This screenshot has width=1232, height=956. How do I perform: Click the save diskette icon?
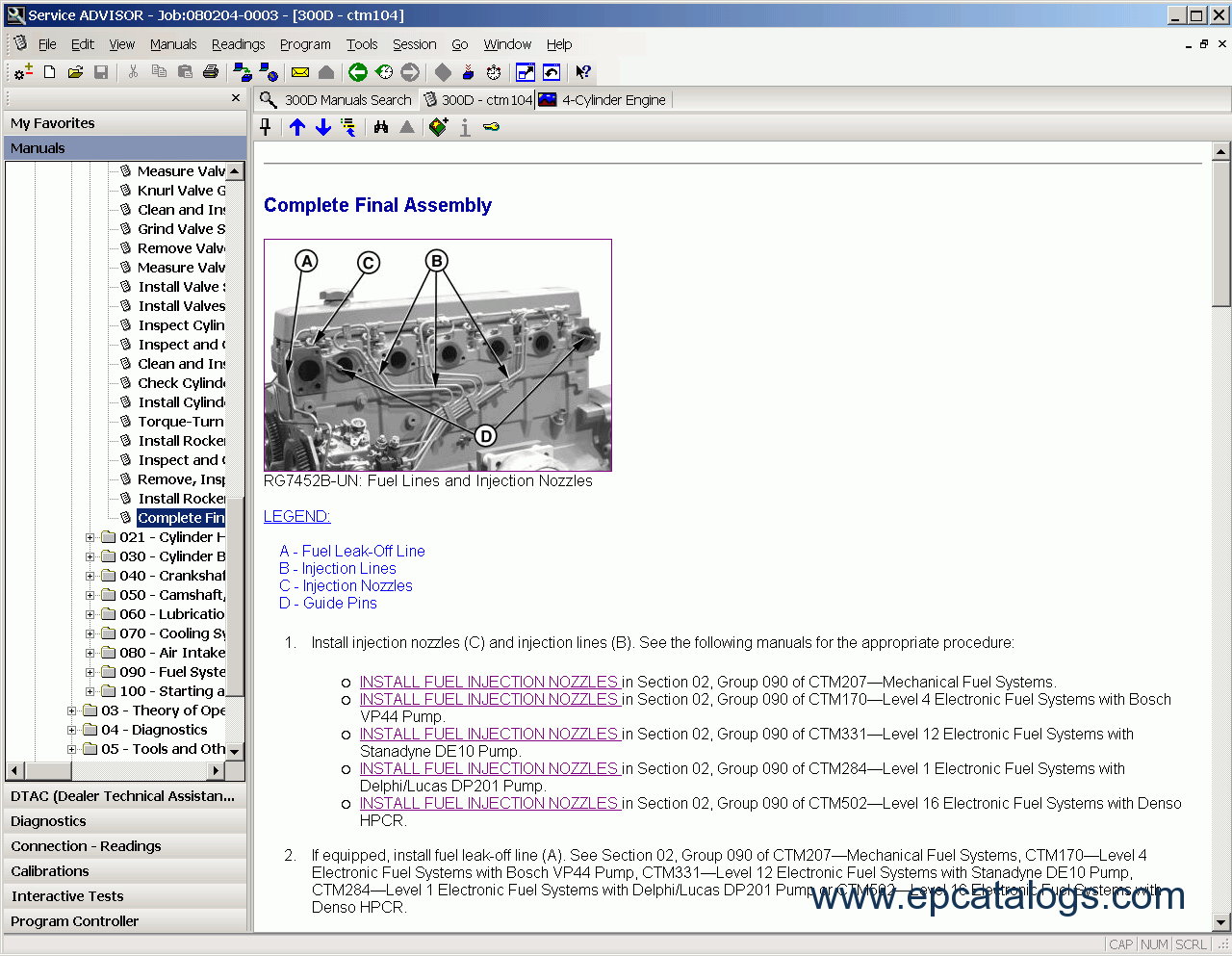click(x=101, y=72)
